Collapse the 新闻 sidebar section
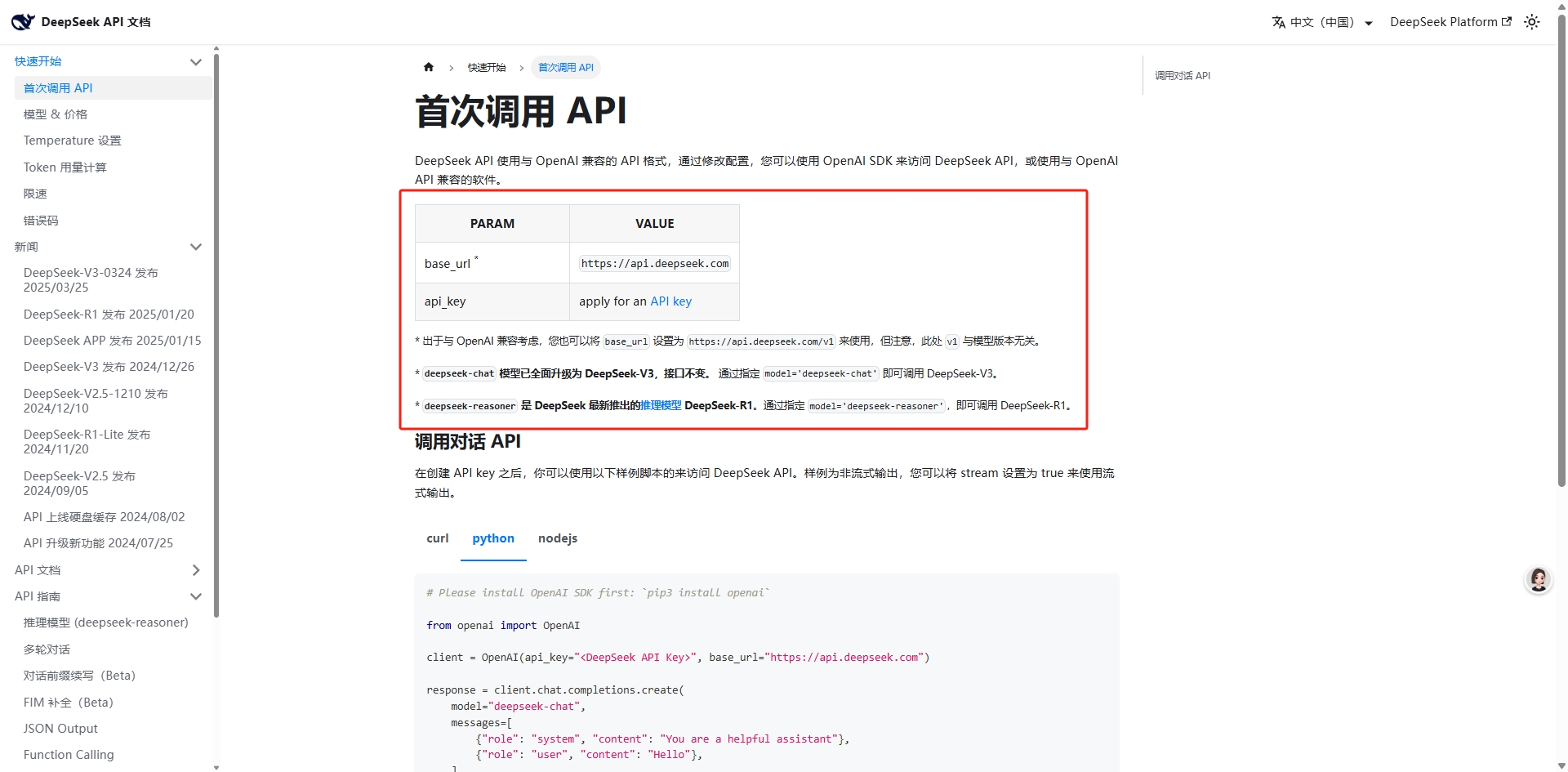Screen dimensions: 1568x772 (x=195, y=247)
